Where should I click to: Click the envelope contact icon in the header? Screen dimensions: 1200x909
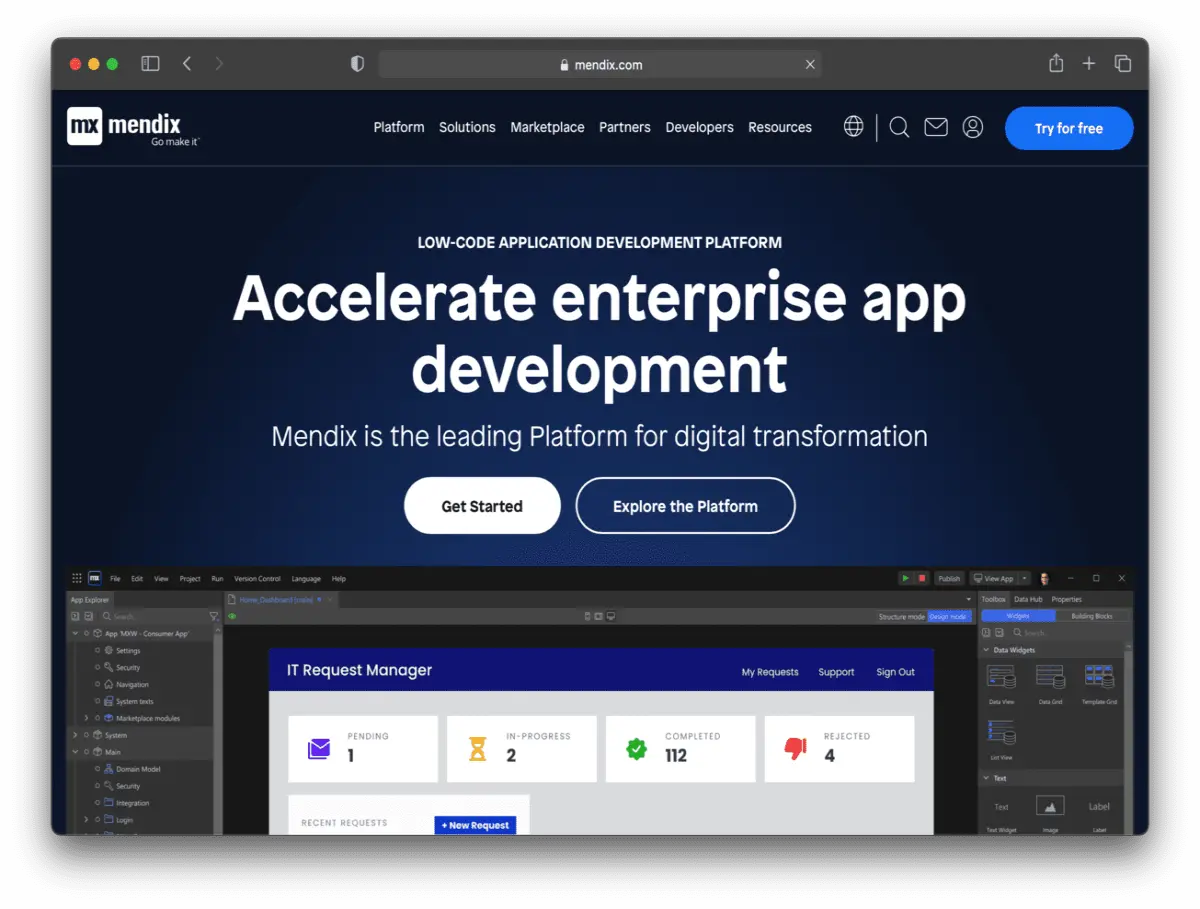tap(936, 127)
